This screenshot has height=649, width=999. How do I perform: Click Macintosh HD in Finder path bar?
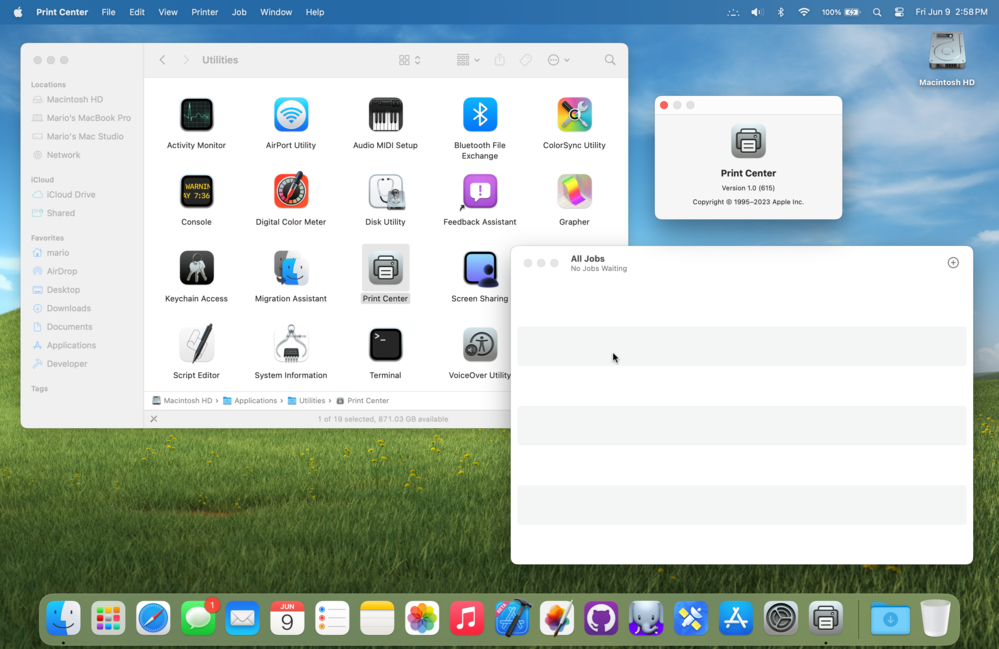click(x=182, y=401)
